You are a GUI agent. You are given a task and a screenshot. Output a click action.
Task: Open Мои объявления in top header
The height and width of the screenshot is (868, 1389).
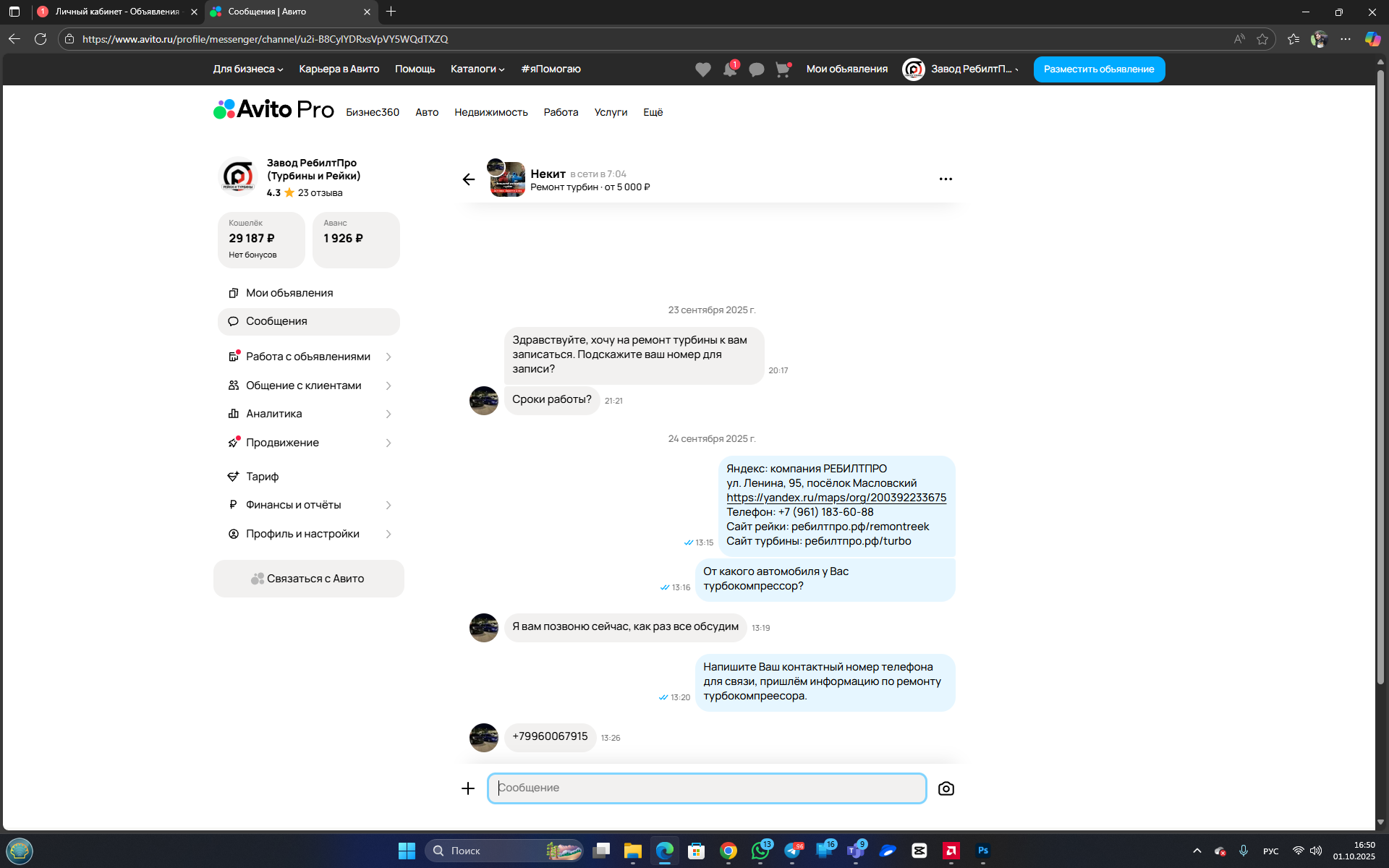[847, 69]
